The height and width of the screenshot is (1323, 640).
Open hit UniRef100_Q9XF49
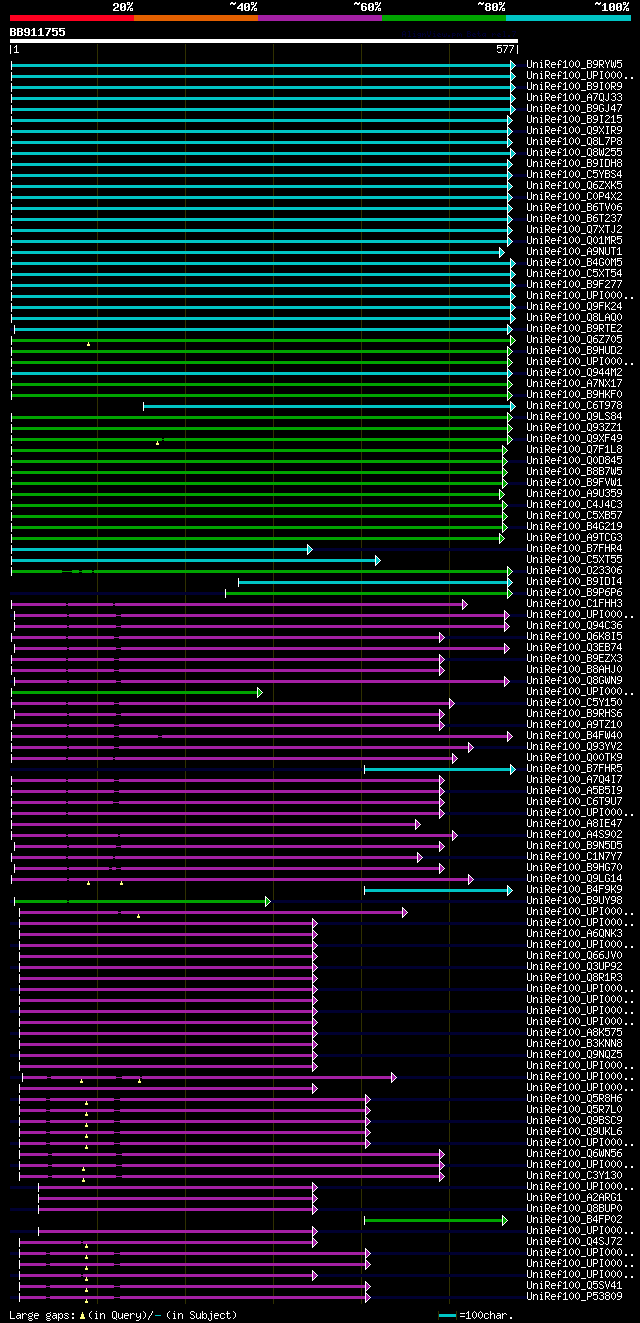tap(574, 438)
